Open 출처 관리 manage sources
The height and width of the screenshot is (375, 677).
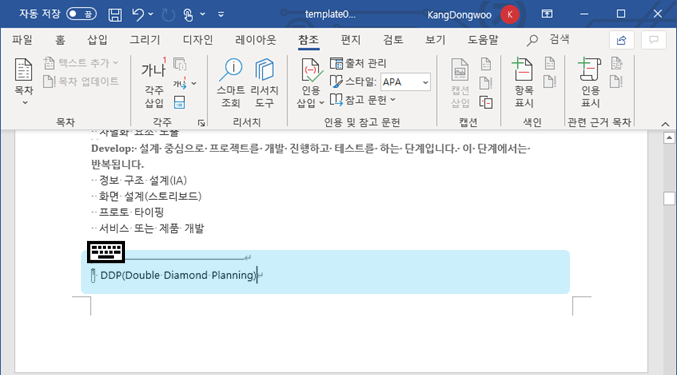pos(358,63)
